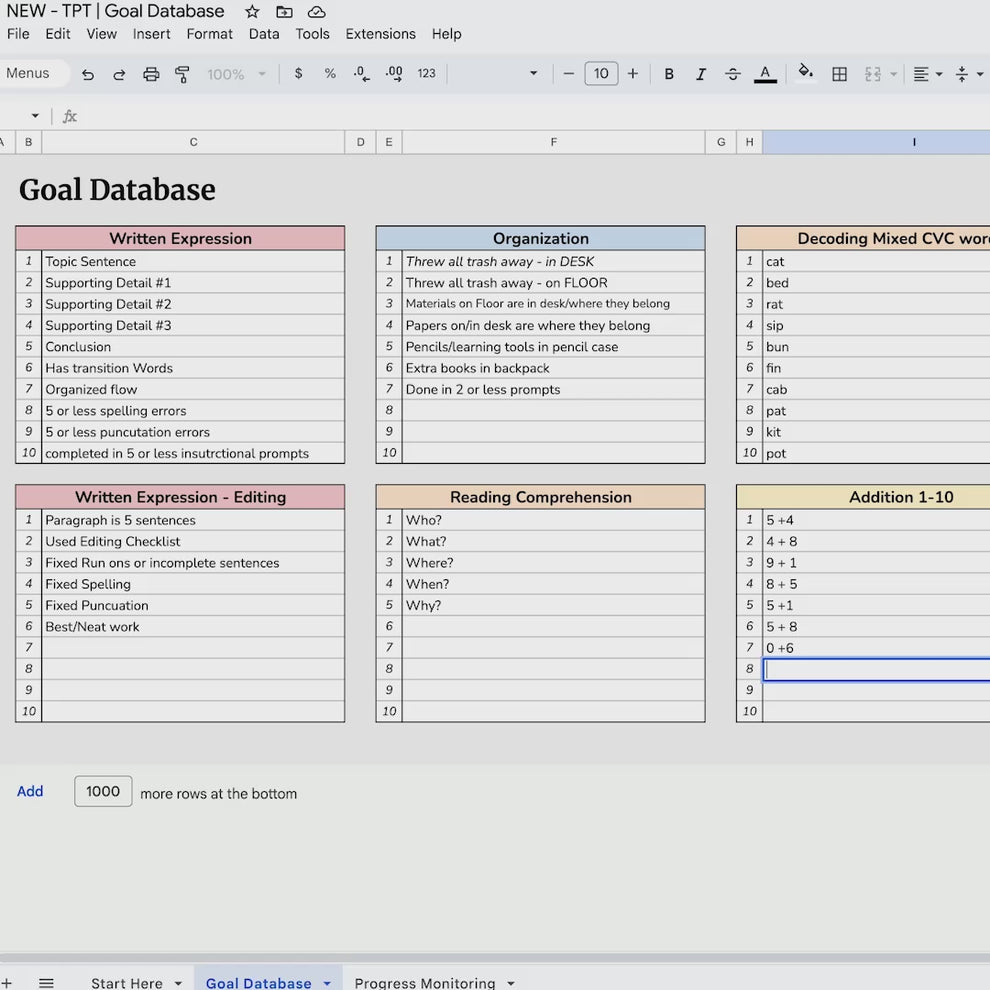Select column F header
This screenshot has width=990, height=990.
(553, 142)
